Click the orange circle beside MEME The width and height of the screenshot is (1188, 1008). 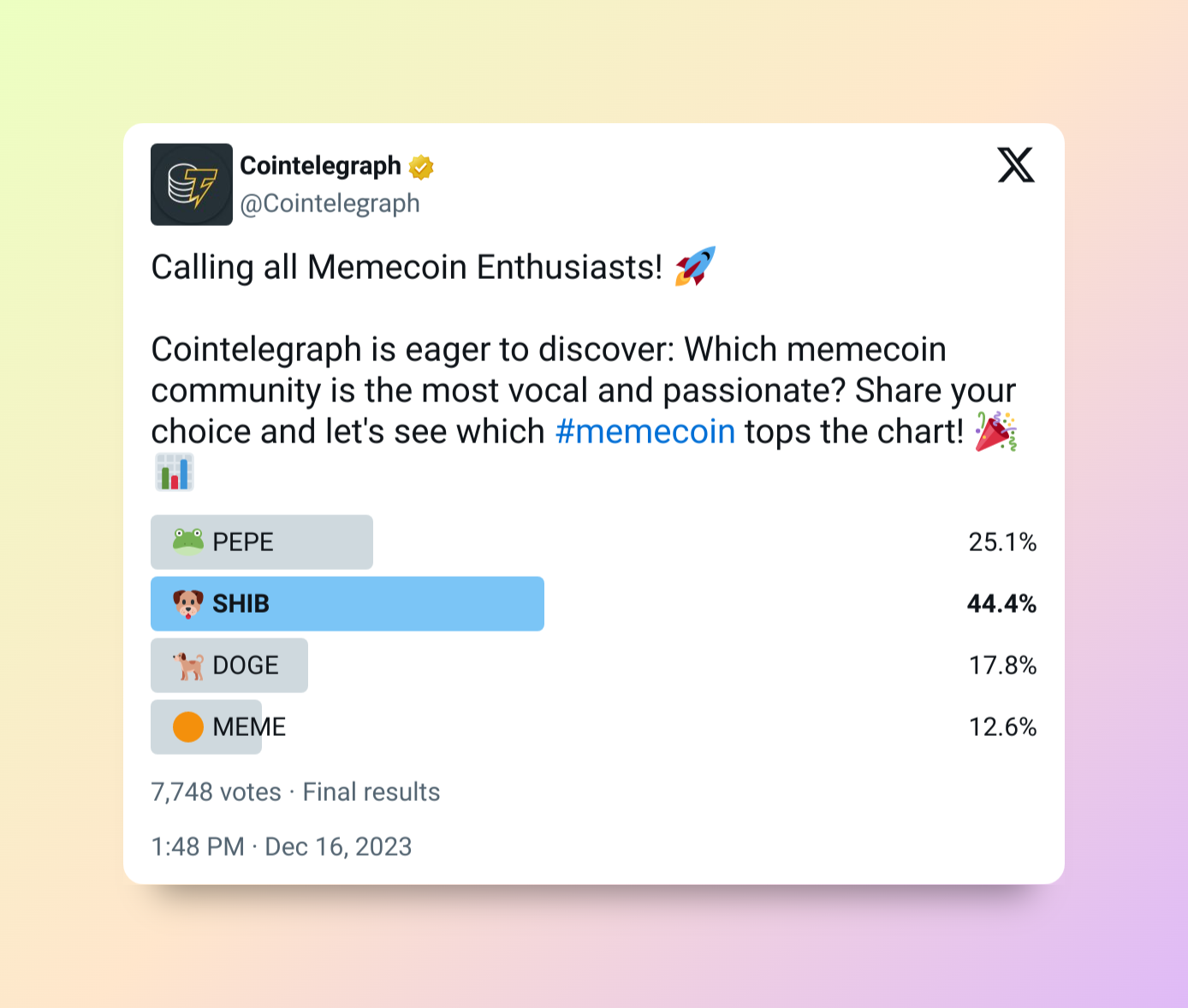[x=188, y=726]
